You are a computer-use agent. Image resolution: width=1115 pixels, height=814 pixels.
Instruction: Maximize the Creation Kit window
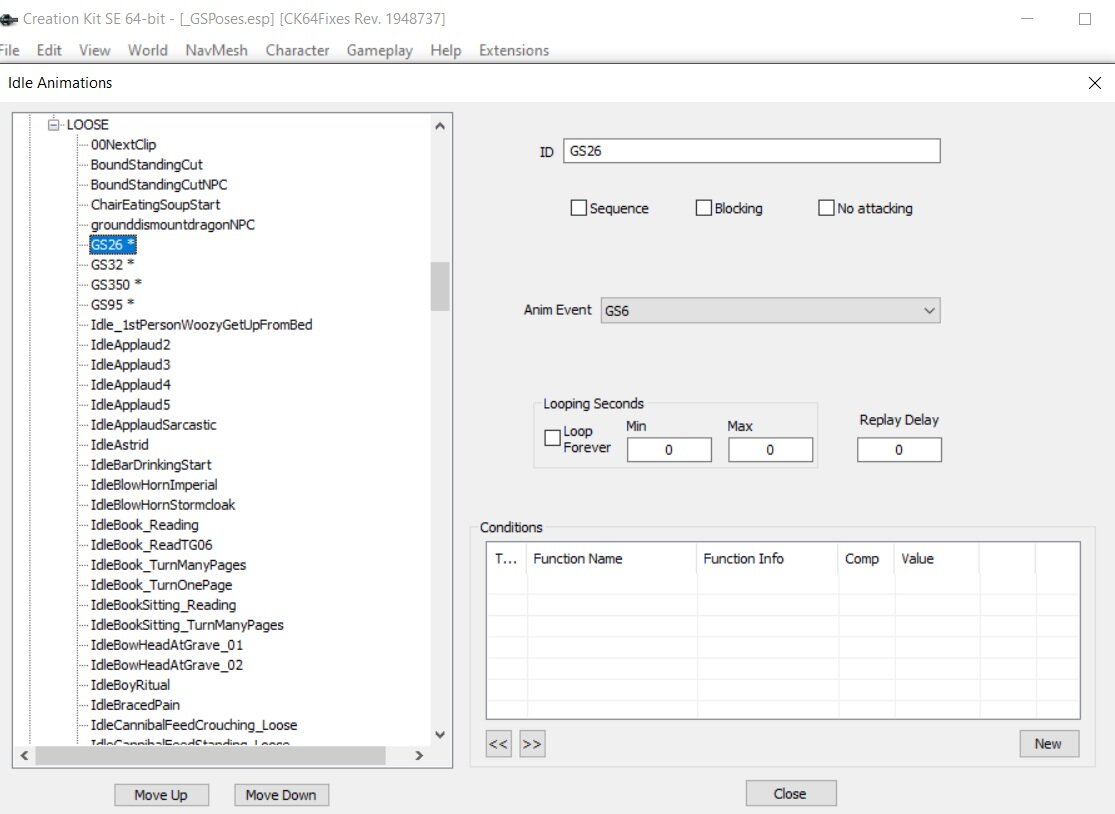tap(1084, 19)
